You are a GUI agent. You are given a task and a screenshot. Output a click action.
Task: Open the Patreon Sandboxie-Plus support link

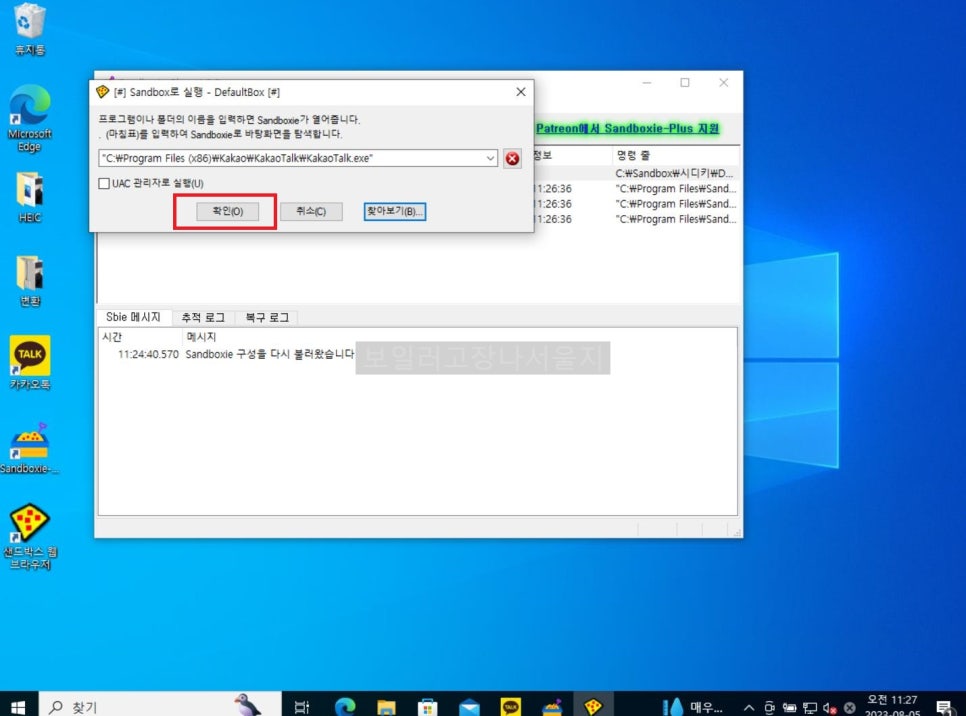tap(627, 128)
